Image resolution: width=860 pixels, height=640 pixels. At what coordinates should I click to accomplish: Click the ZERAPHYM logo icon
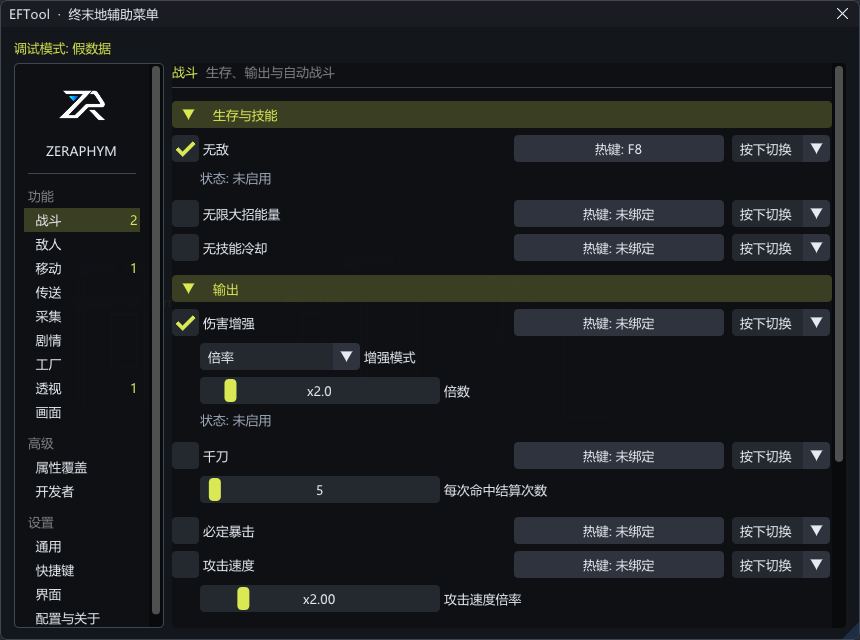(82, 105)
